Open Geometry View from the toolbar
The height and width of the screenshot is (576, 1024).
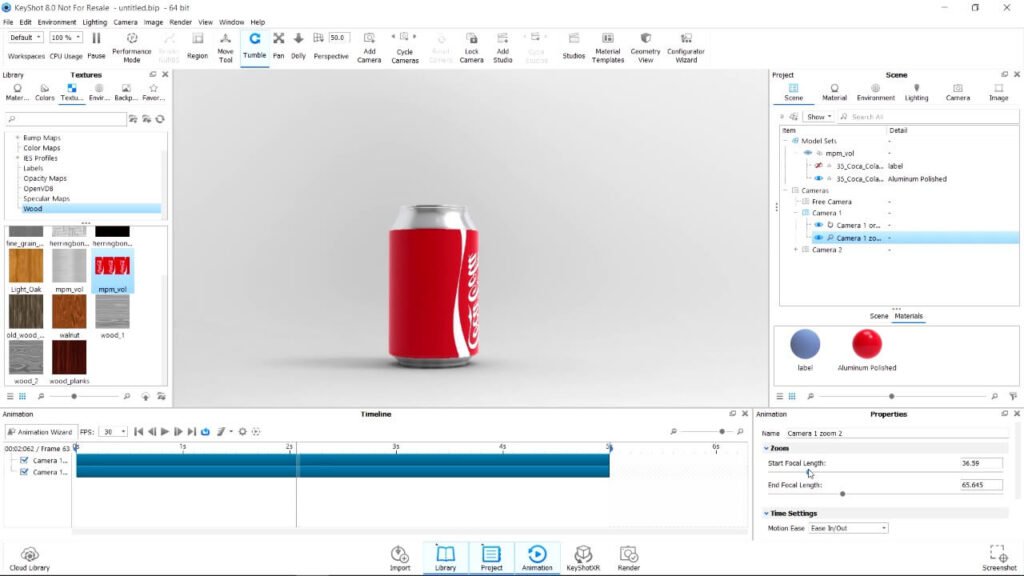[x=645, y=48]
